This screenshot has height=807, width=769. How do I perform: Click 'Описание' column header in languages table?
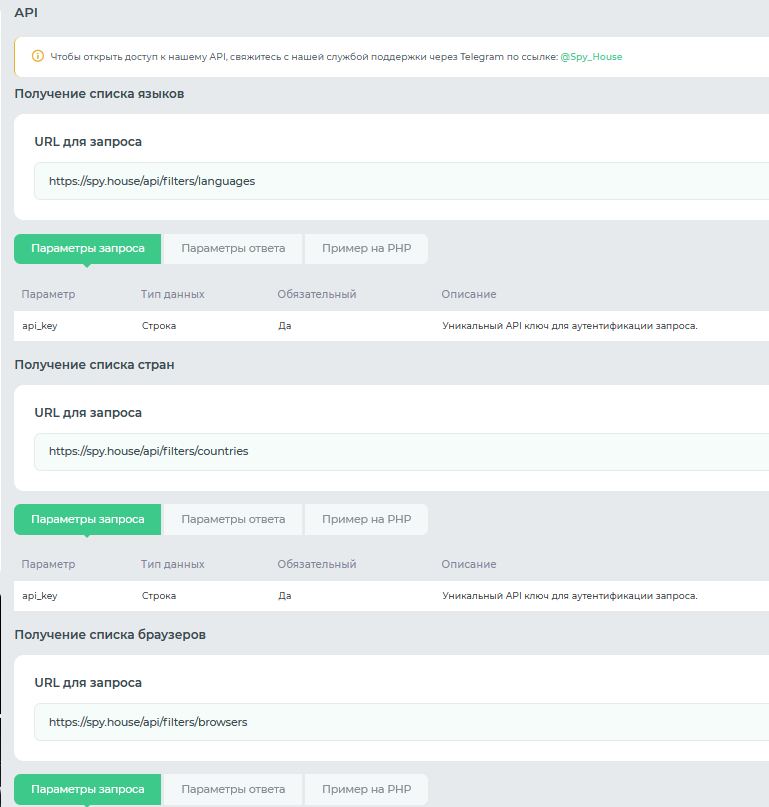[468, 294]
